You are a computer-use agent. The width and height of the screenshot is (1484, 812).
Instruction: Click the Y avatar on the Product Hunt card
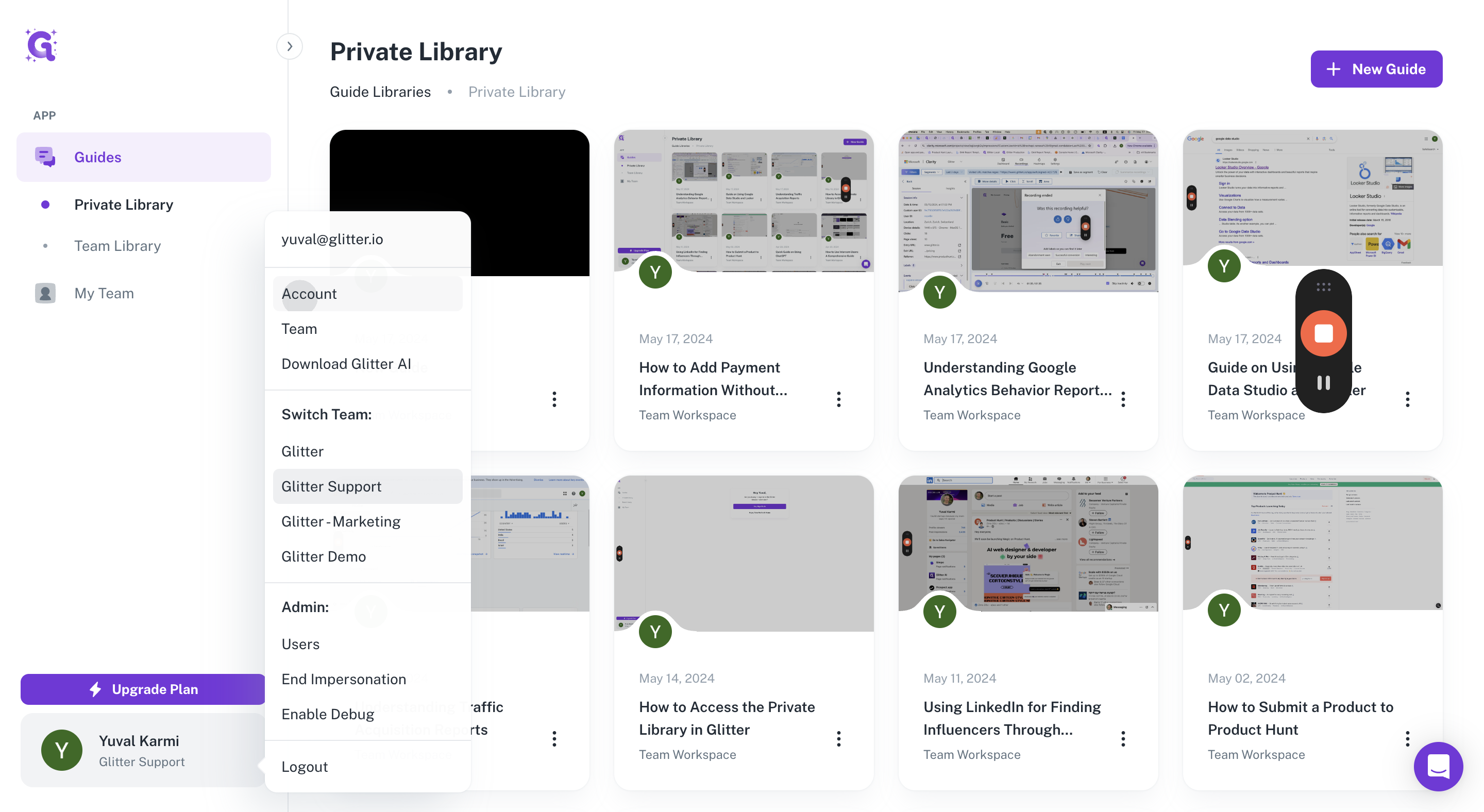1224,610
